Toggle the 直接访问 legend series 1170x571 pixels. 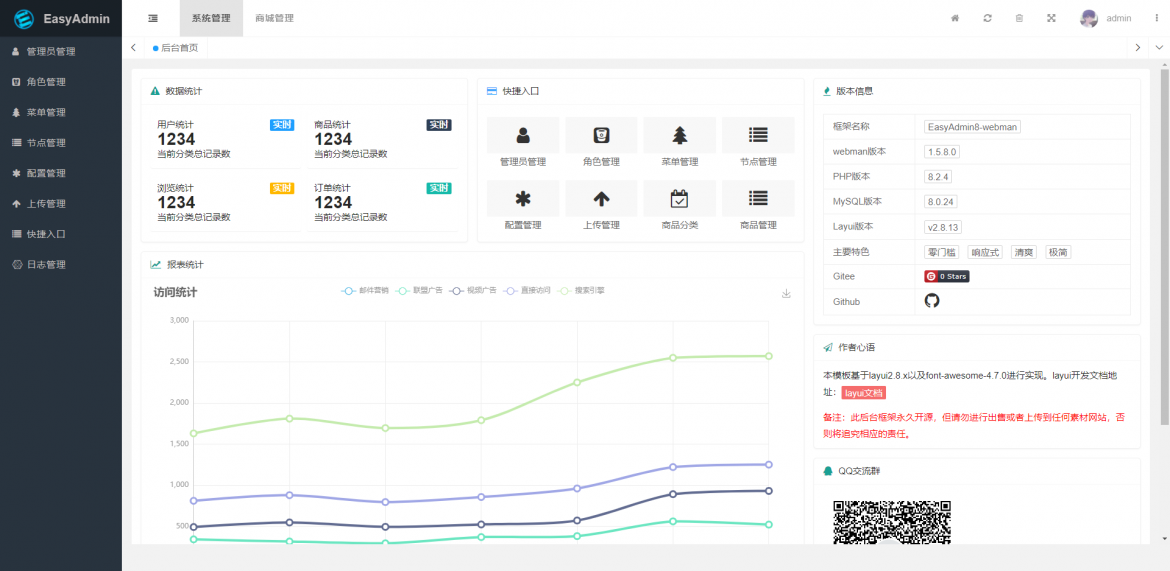(527, 290)
